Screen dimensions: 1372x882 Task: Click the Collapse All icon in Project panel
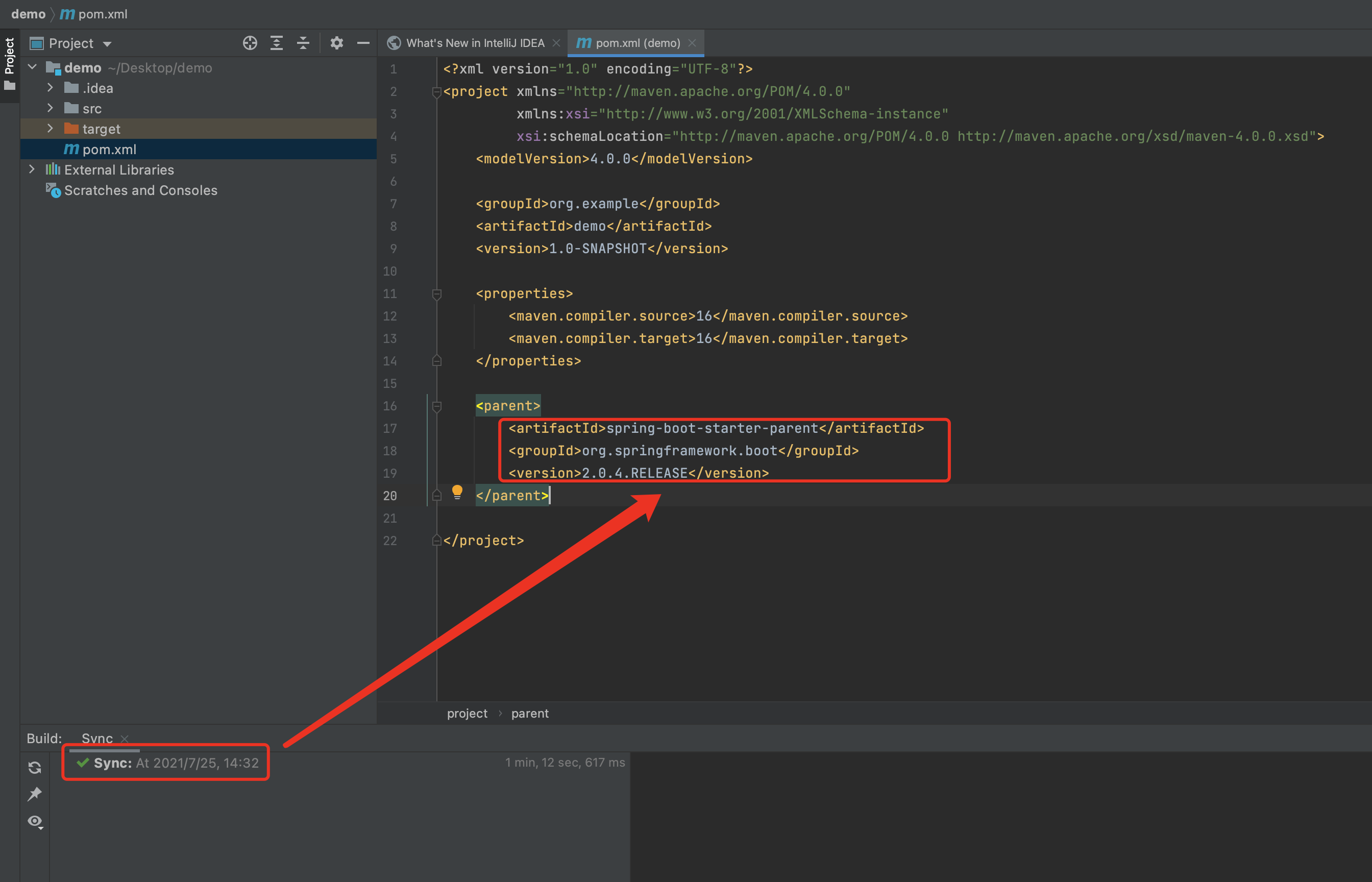click(x=303, y=43)
